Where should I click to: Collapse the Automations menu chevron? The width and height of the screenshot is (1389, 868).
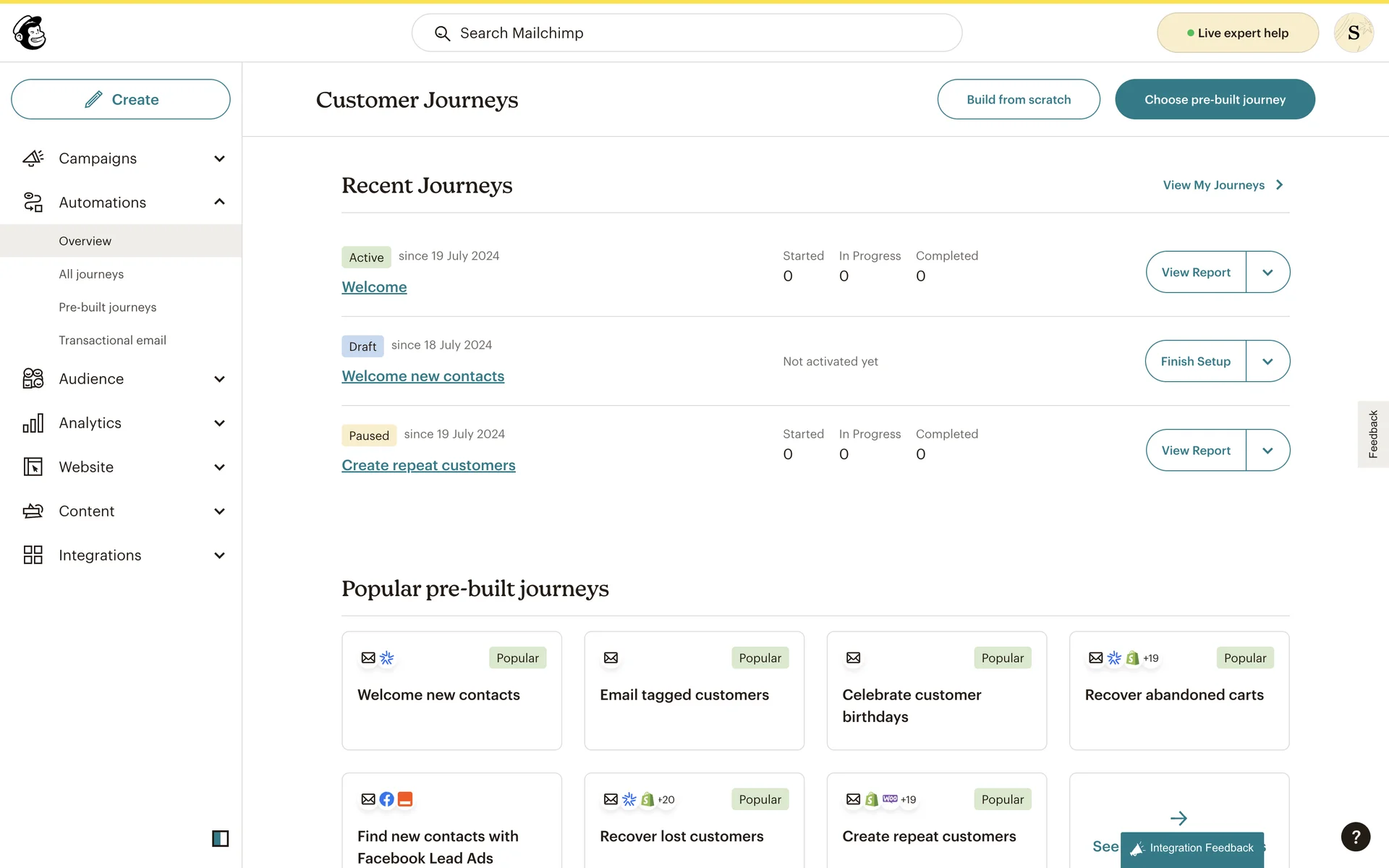pos(219,202)
